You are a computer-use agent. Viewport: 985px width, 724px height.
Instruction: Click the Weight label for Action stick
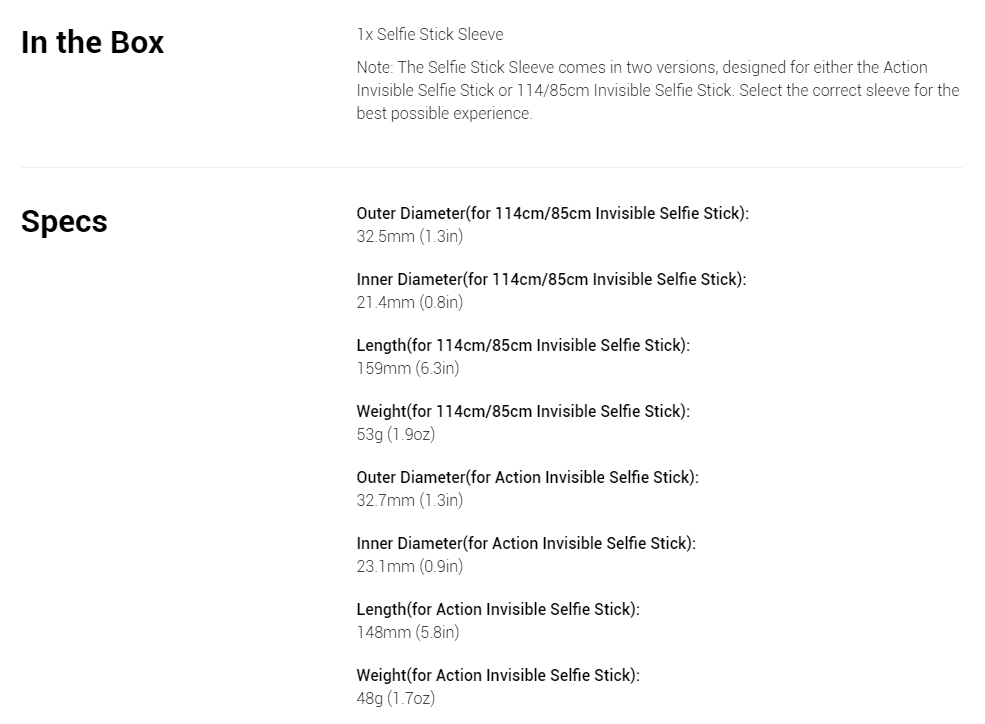coord(498,675)
